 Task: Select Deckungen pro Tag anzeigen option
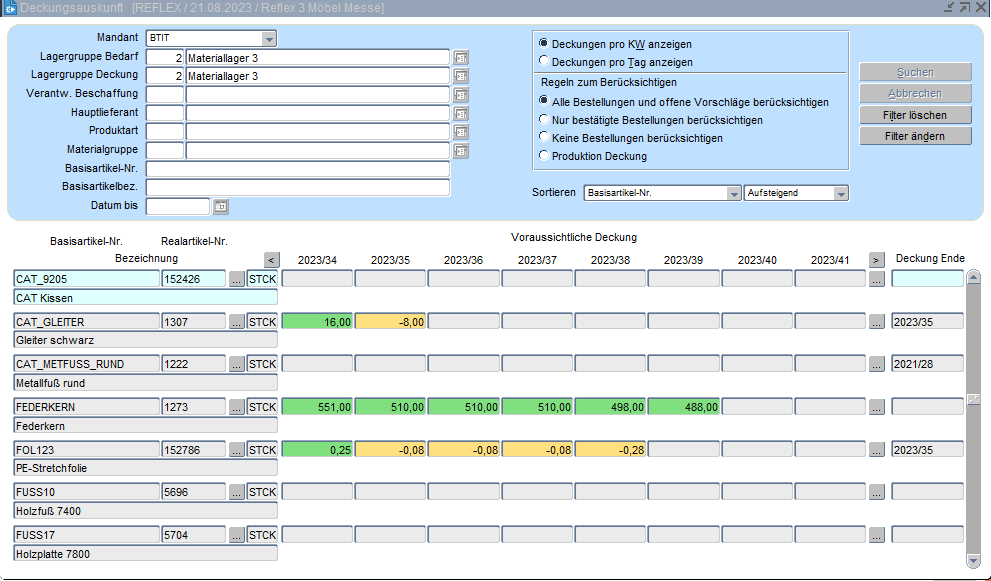coord(543,62)
